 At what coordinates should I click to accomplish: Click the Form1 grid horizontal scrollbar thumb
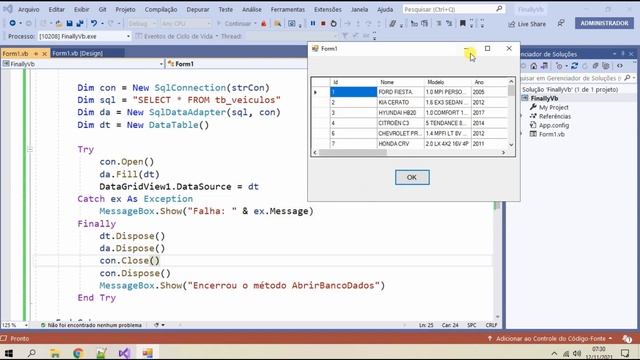click(x=353, y=152)
